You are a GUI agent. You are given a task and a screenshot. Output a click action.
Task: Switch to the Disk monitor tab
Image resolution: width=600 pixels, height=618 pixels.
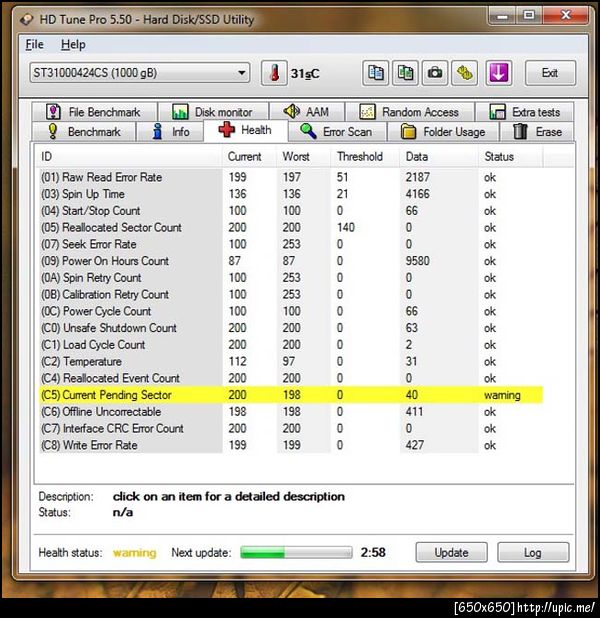coord(213,112)
